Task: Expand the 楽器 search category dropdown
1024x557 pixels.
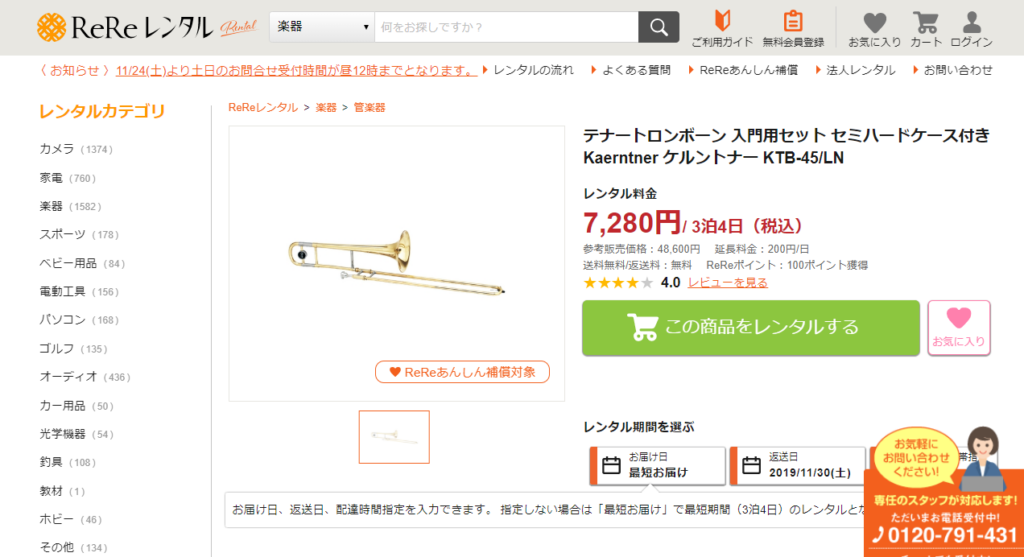Action: coord(322,27)
